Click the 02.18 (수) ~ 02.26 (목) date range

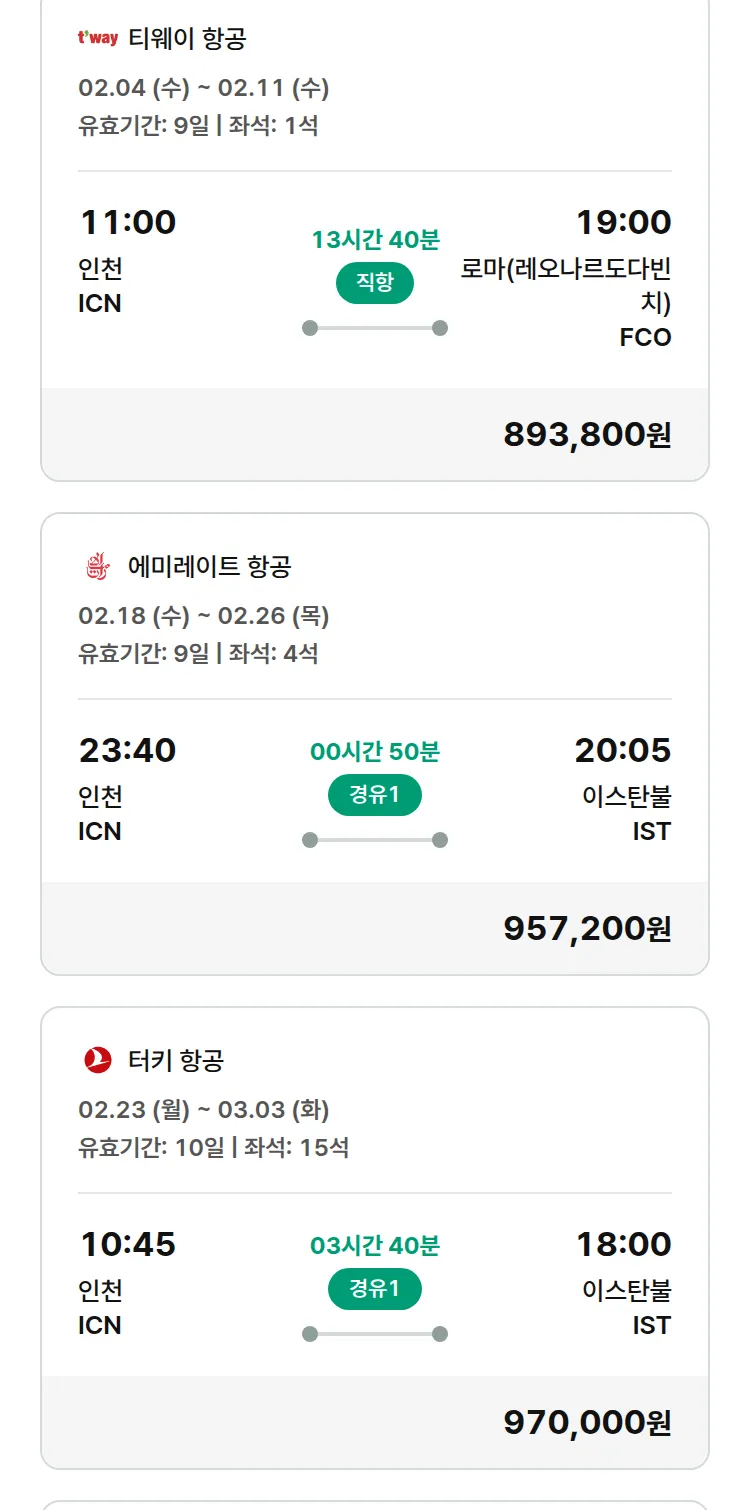(x=204, y=617)
